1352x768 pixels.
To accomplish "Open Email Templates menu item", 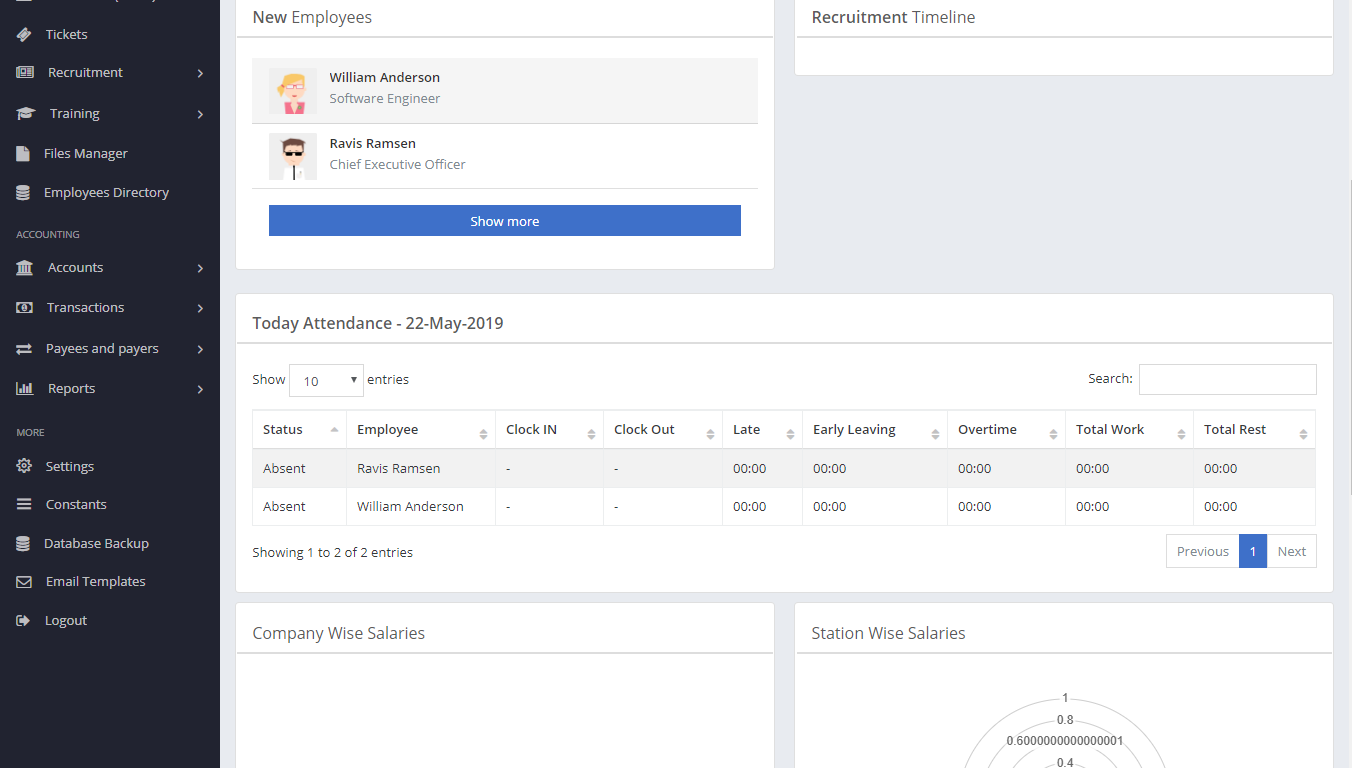I will (x=95, y=582).
